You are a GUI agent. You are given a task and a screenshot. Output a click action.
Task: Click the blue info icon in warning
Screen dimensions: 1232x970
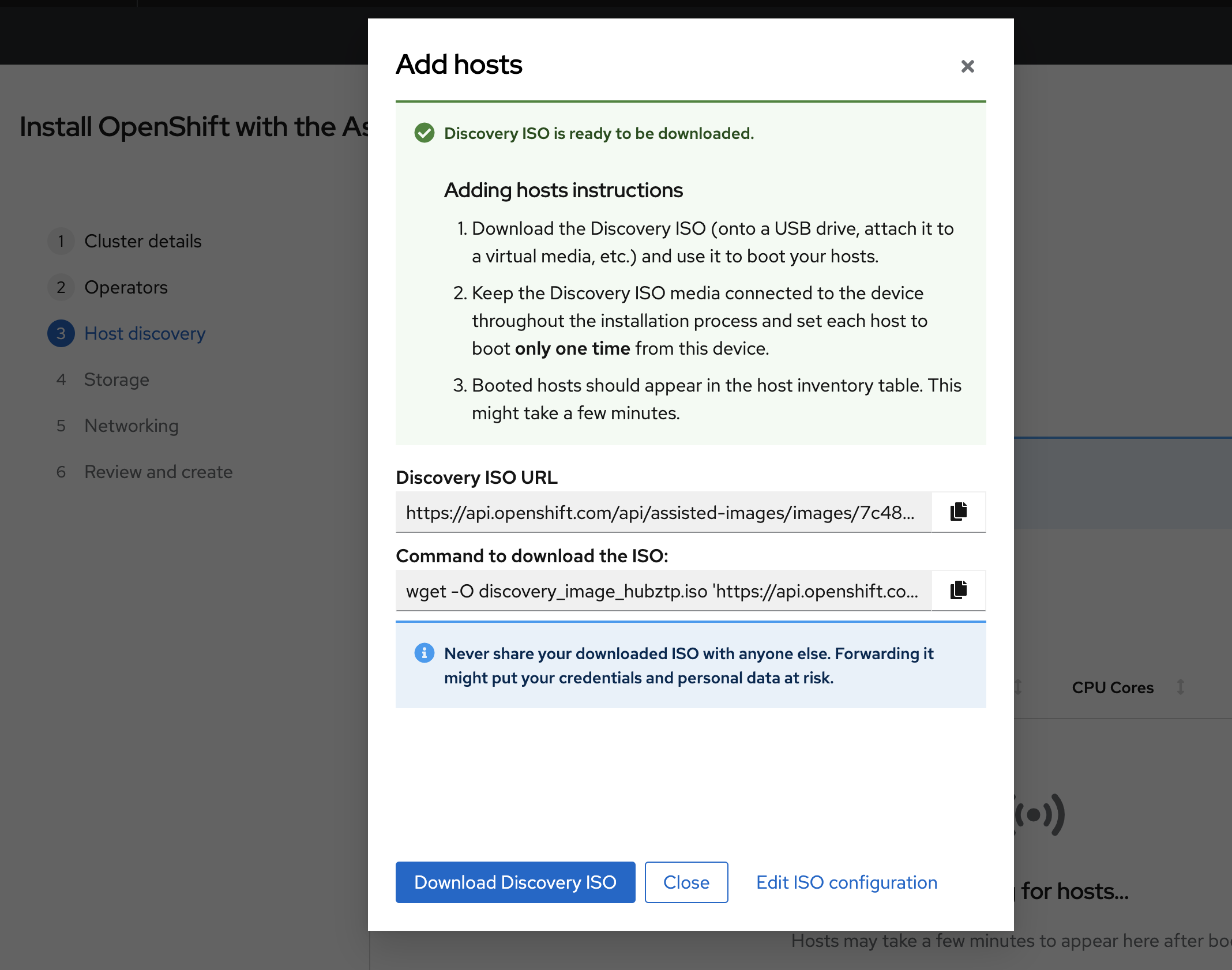(425, 653)
